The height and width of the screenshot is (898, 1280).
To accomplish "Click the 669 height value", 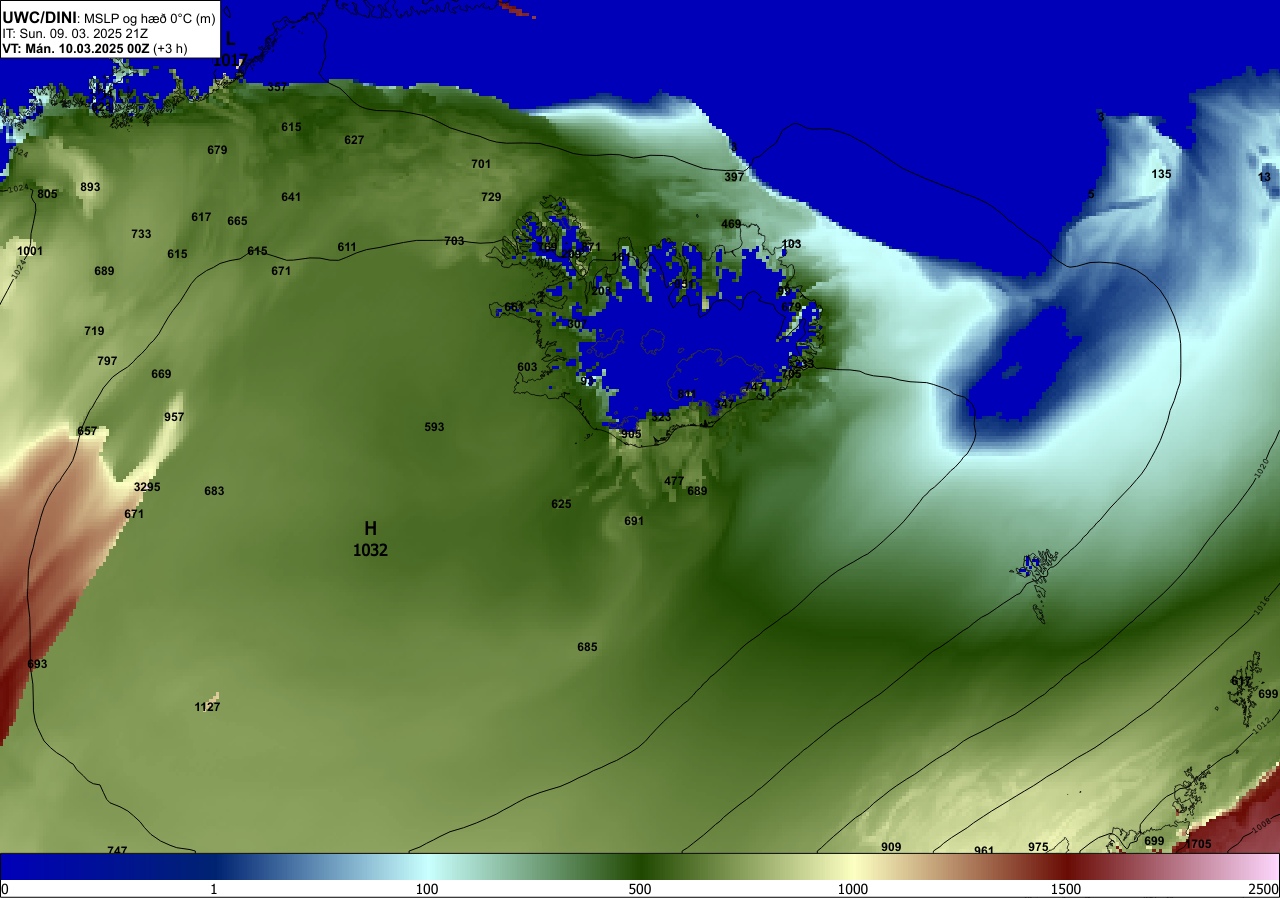I will click(161, 374).
